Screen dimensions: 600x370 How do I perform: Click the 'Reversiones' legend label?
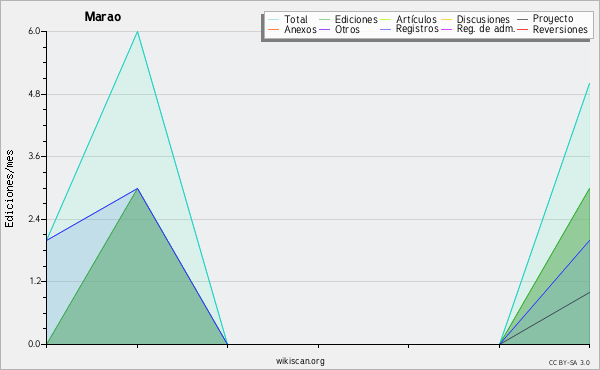pyautogui.click(x=560, y=29)
